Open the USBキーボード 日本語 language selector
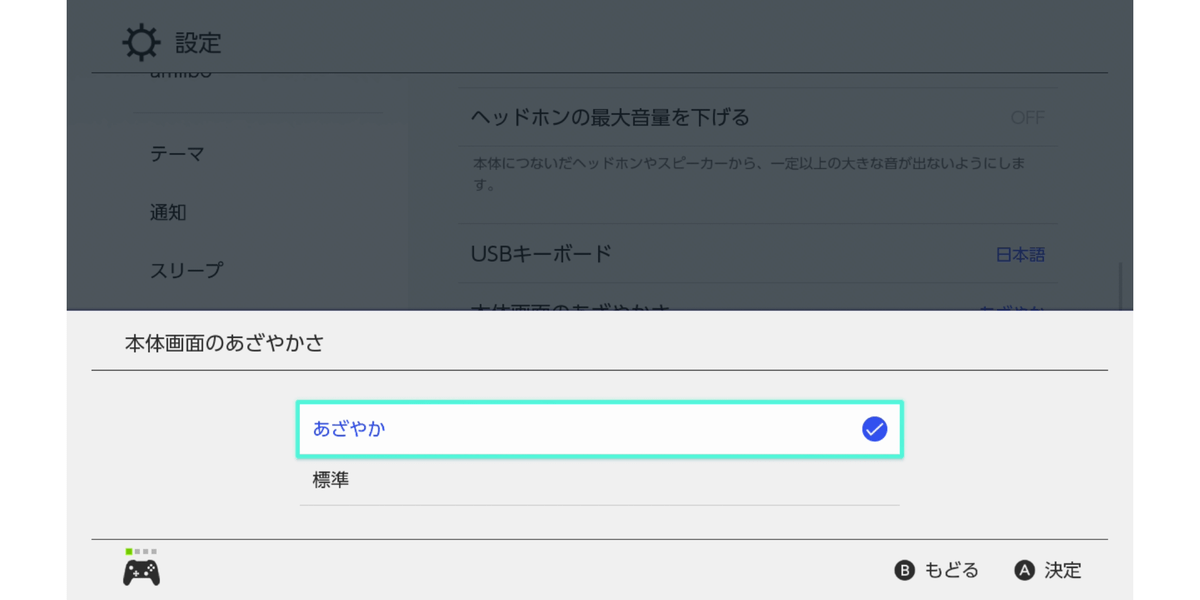This screenshot has height=600, width=1200. pyautogui.click(x=1020, y=254)
